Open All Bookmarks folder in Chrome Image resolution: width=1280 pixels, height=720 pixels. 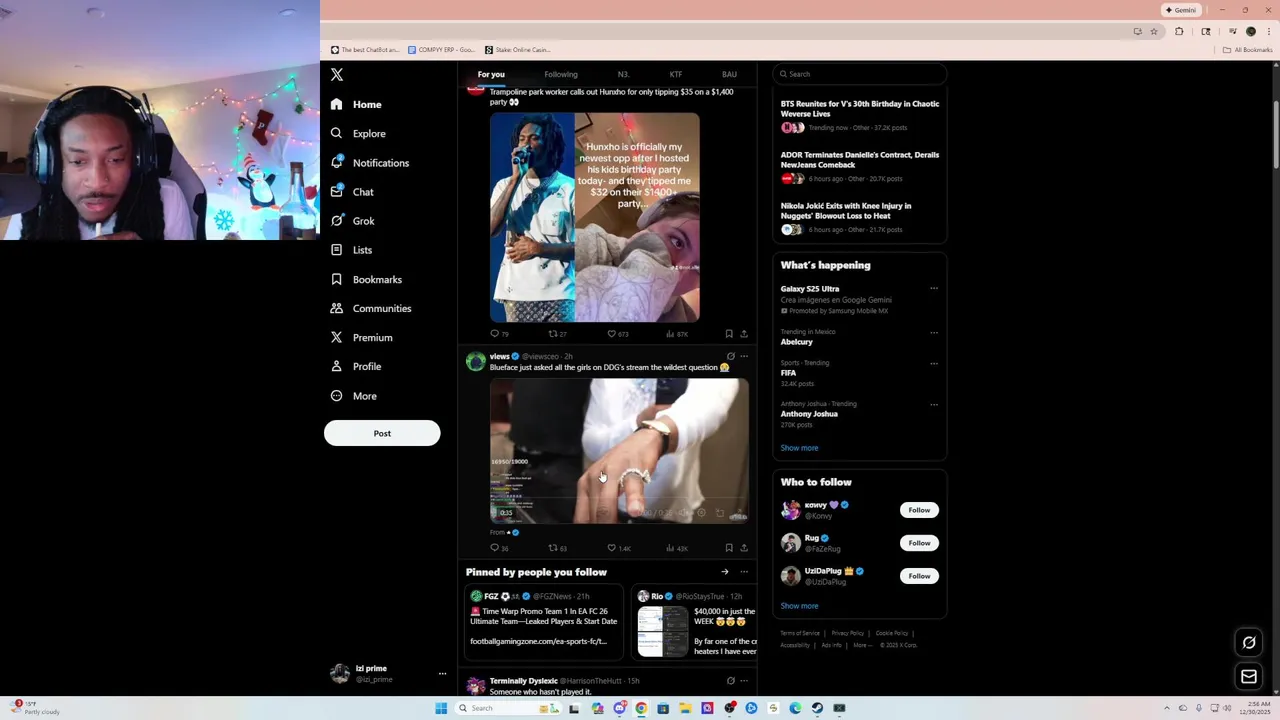1248,49
